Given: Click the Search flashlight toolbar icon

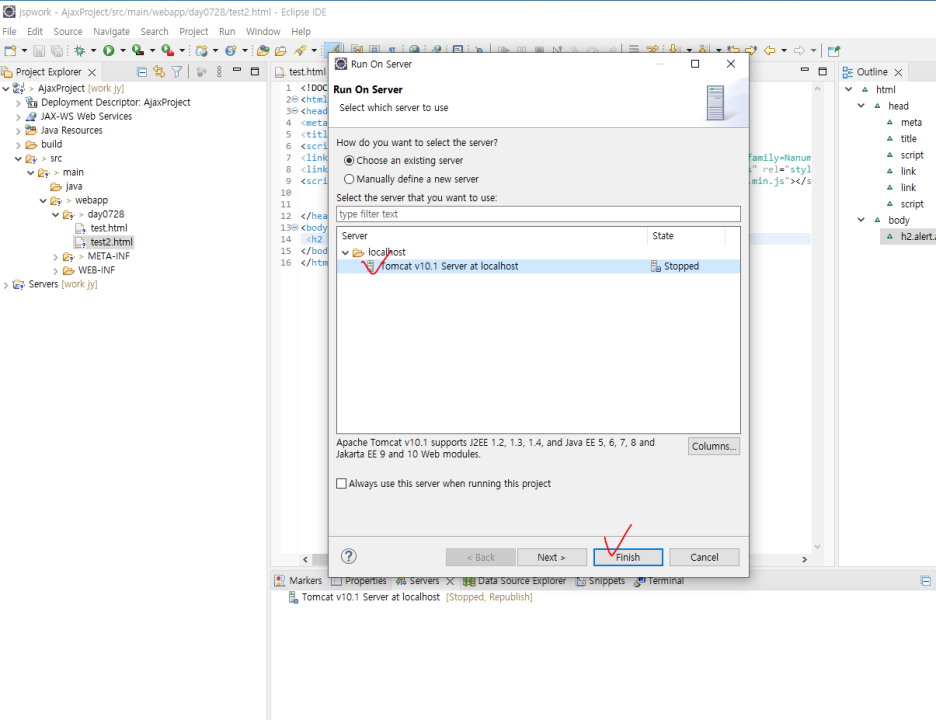Looking at the screenshot, I should coord(300,51).
